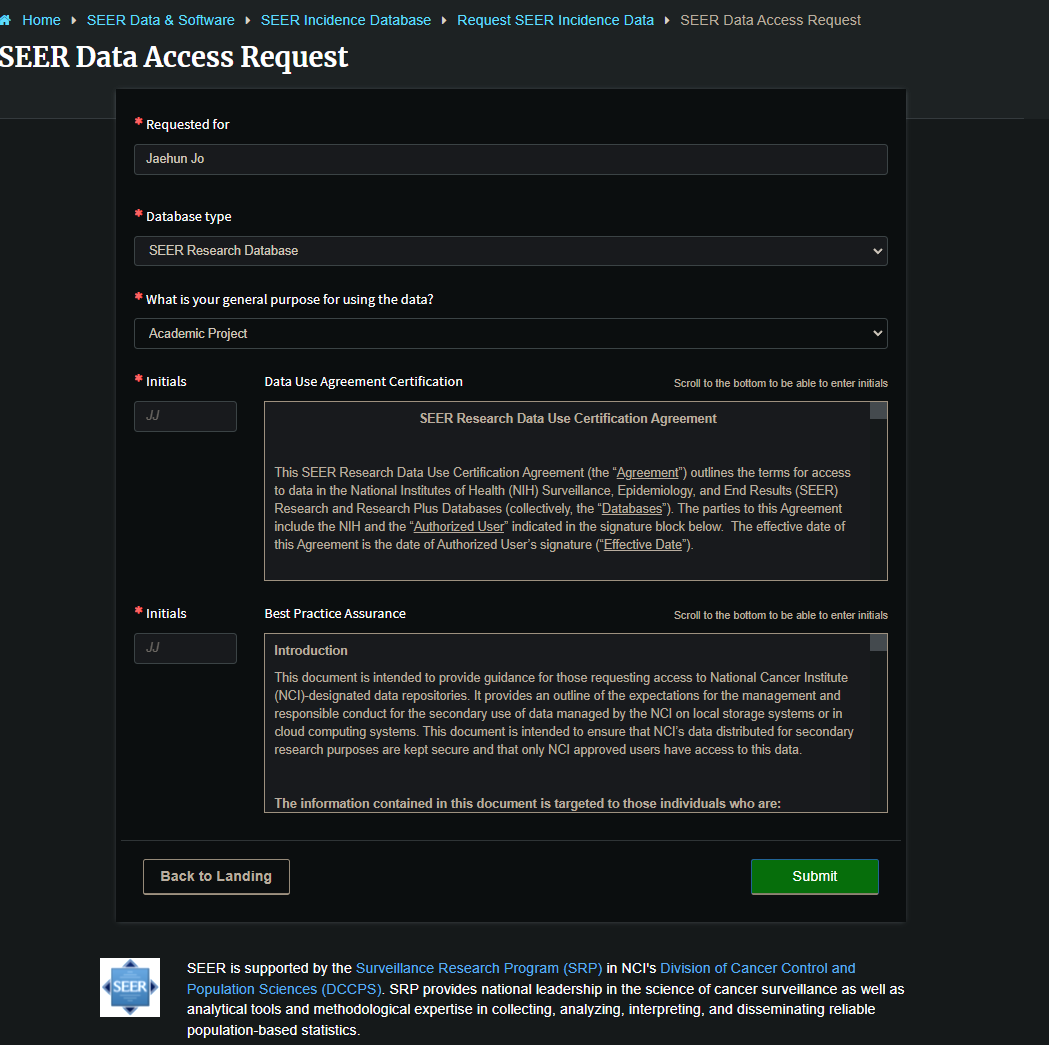
Task: Open the Database type dropdown
Action: pyautogui.click(x=510, y=251)
